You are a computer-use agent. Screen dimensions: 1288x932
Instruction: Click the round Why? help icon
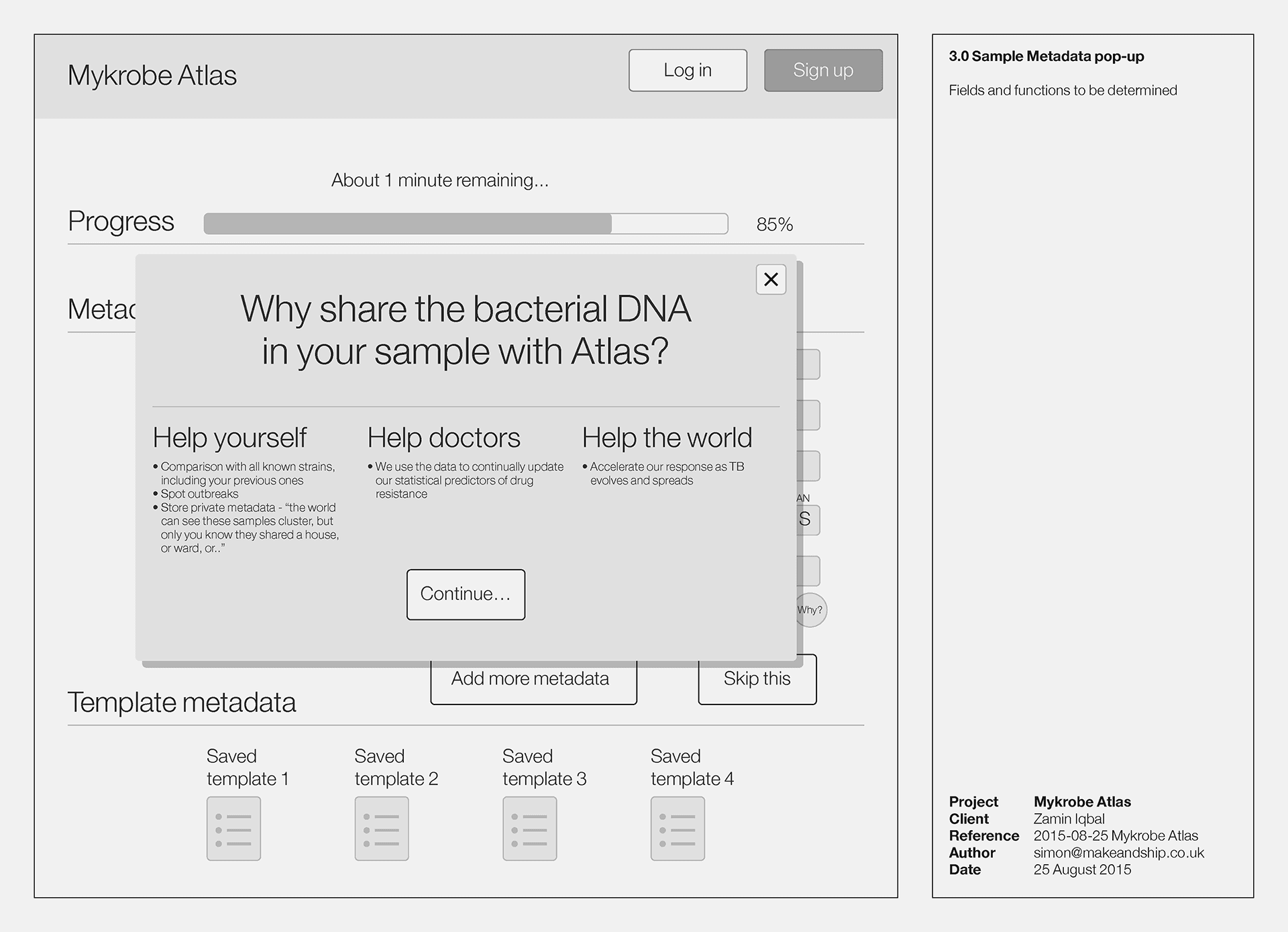point(811,610)
